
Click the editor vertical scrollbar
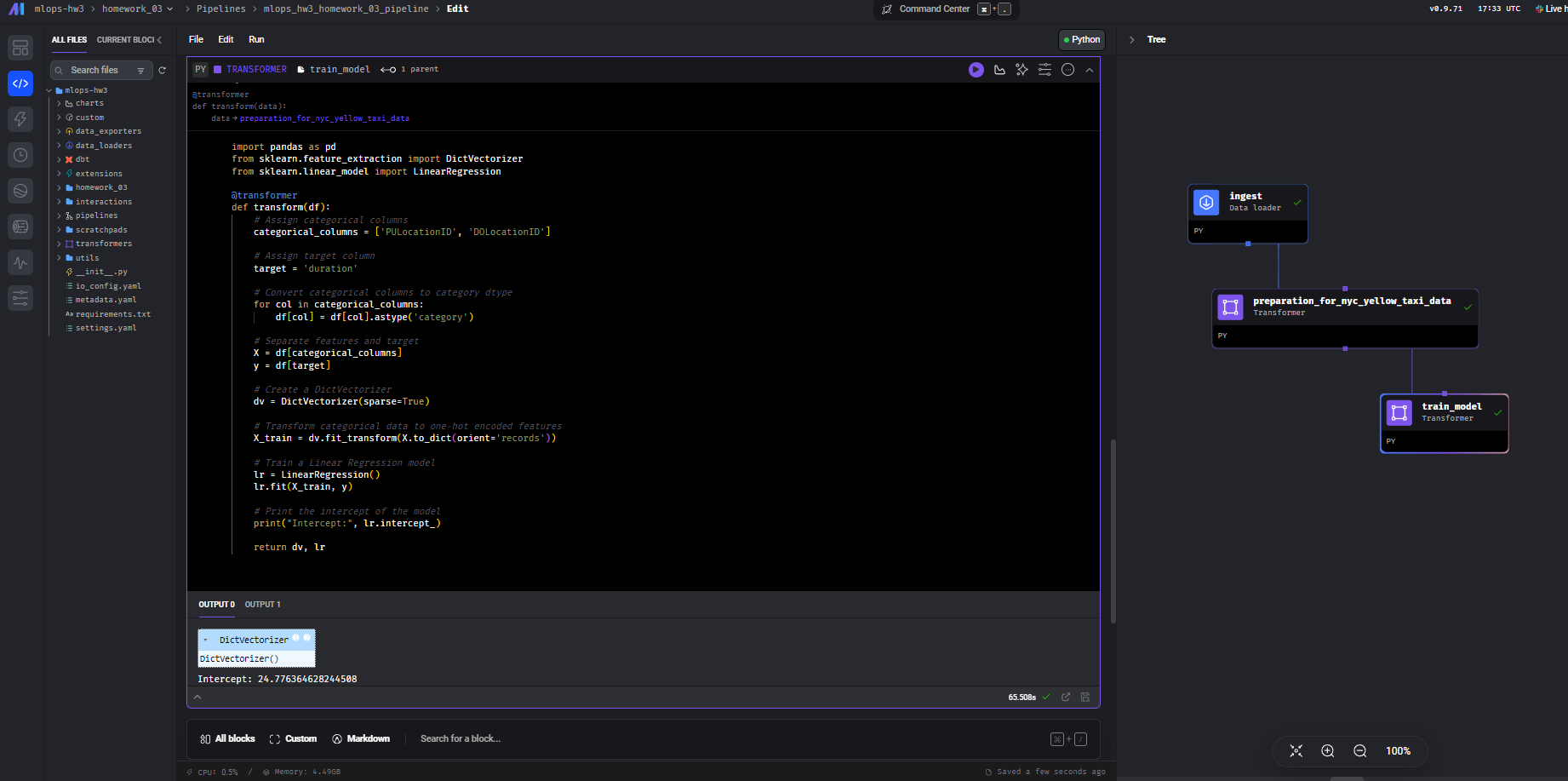pos(1113,531)
